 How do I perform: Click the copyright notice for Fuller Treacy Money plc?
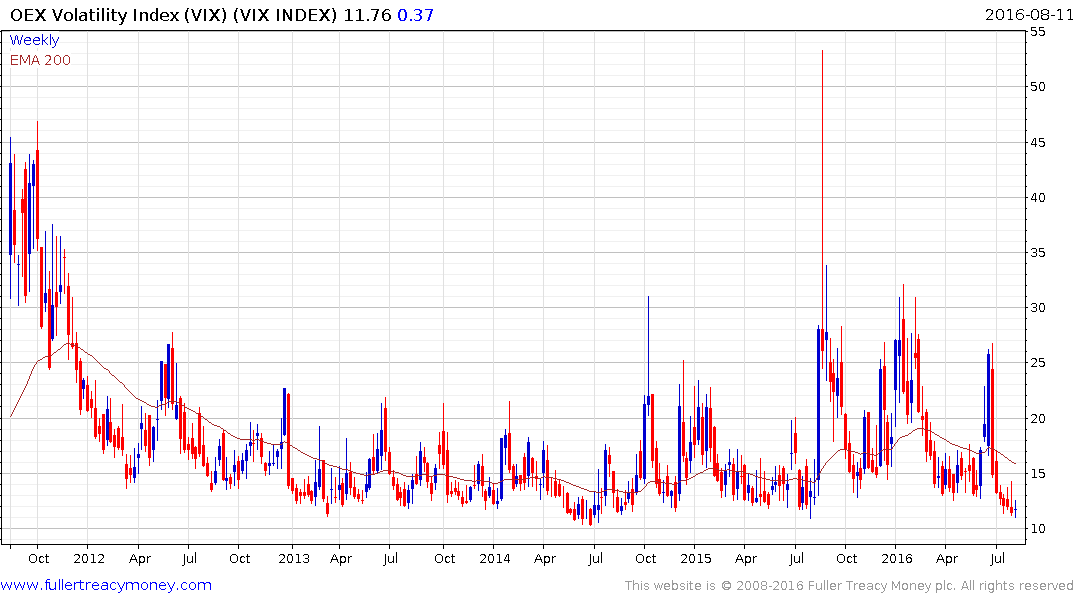849,586
